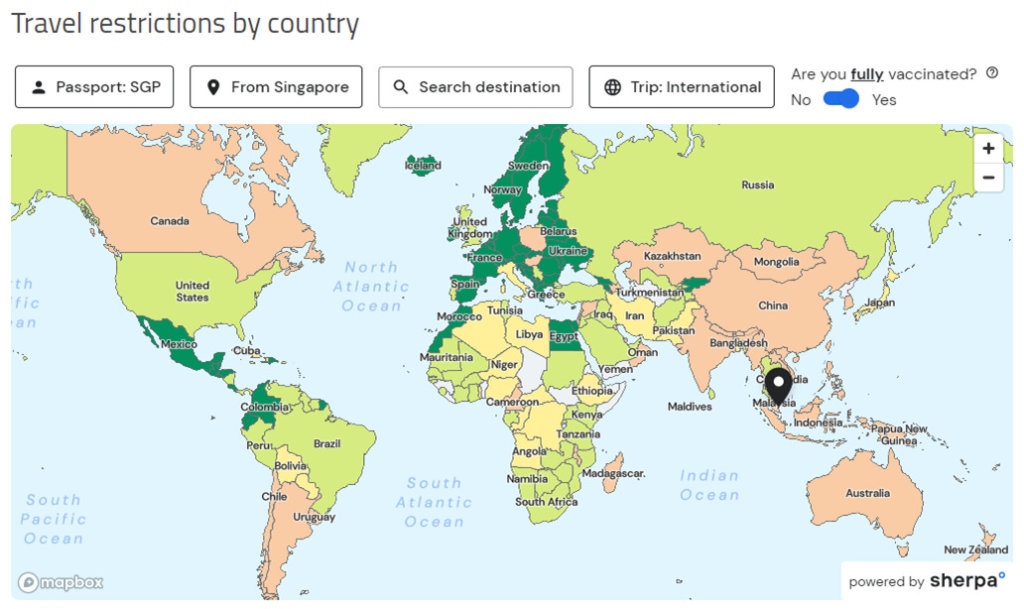This screenshot has height=609, width=1024.
Task: Click the map zoom out minus button
Action: coord(988,178)
